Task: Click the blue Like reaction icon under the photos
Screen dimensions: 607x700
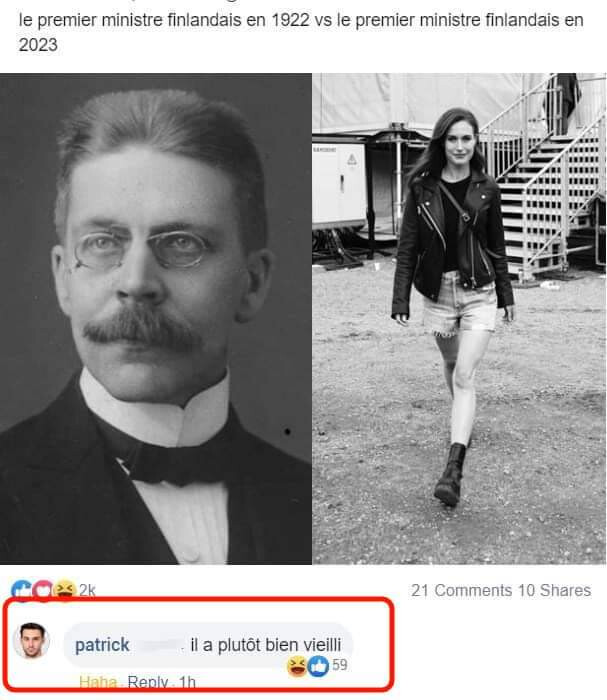Action: [21, 590]
